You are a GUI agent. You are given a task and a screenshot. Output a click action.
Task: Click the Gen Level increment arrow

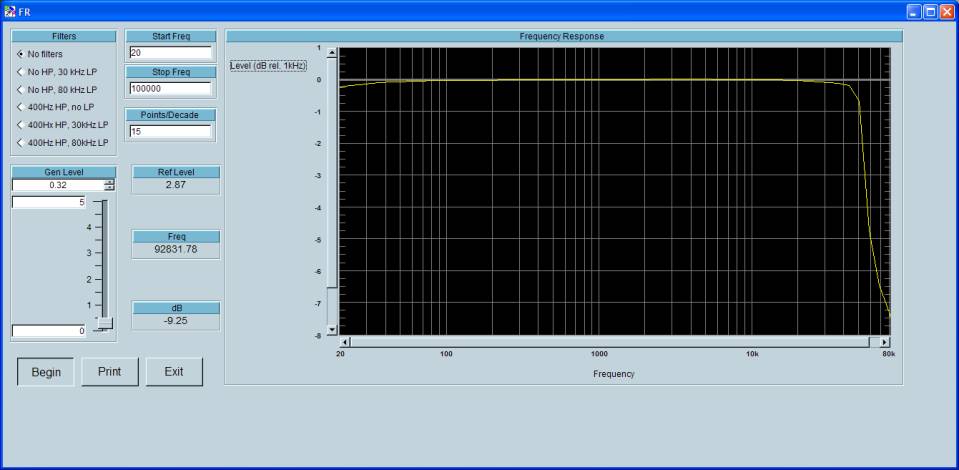coord(109,182)
